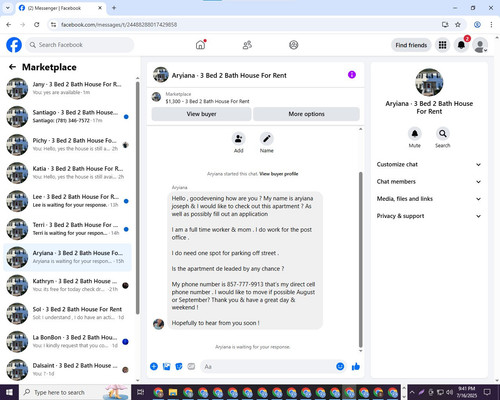Open site information icon in address bar
The image size is (500, 400).
coord(53,25)
